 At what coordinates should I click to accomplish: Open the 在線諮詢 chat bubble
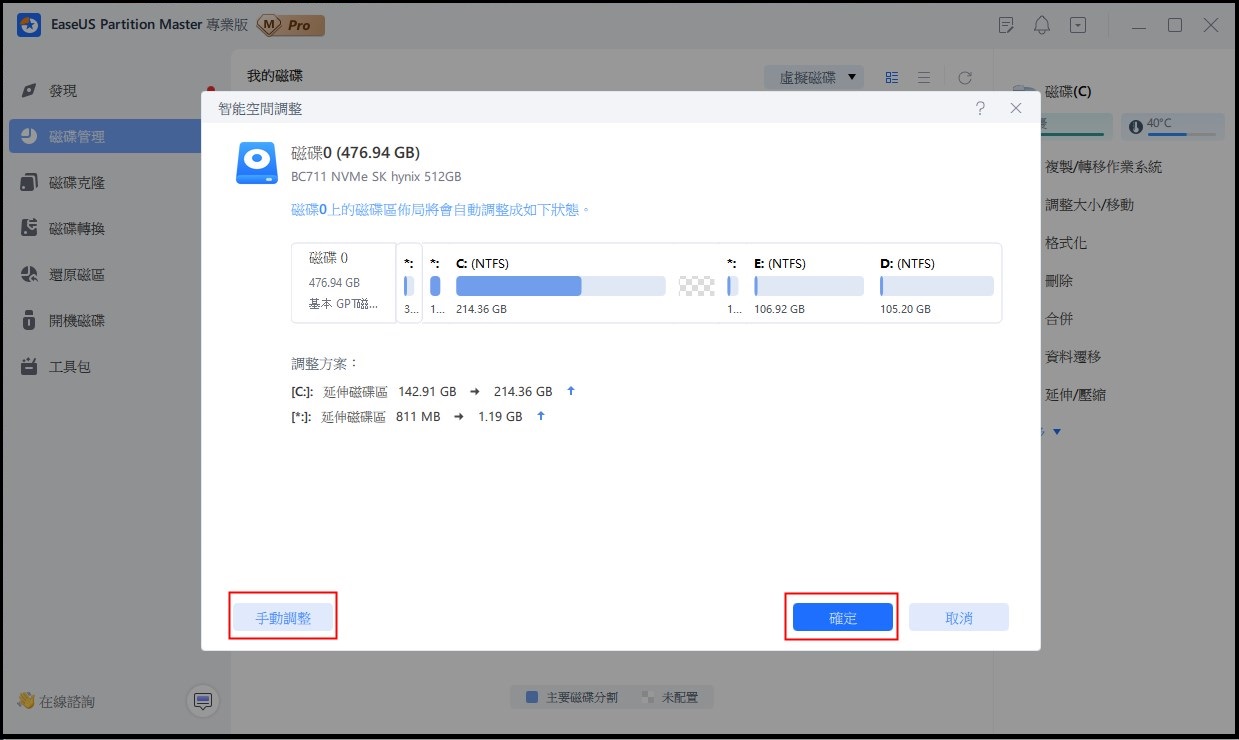(x=202, y=701)
